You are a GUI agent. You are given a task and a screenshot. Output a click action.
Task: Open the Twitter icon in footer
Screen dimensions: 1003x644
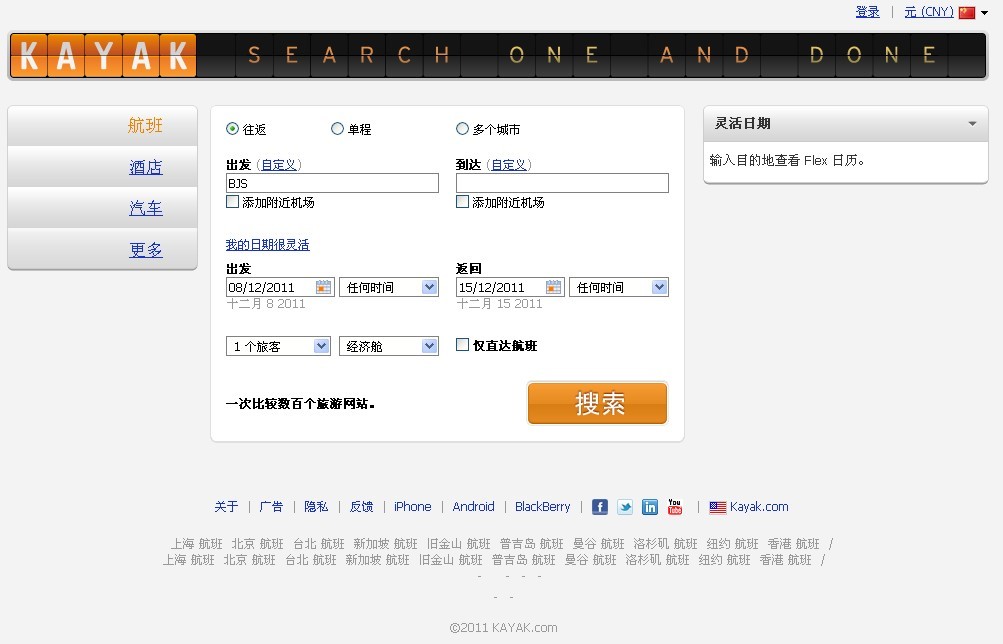[625, 507]
